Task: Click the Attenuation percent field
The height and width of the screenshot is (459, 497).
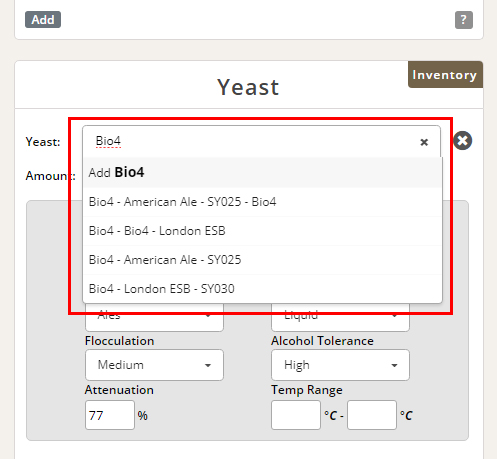Action: pyautogui.click(x=110, y=415)
